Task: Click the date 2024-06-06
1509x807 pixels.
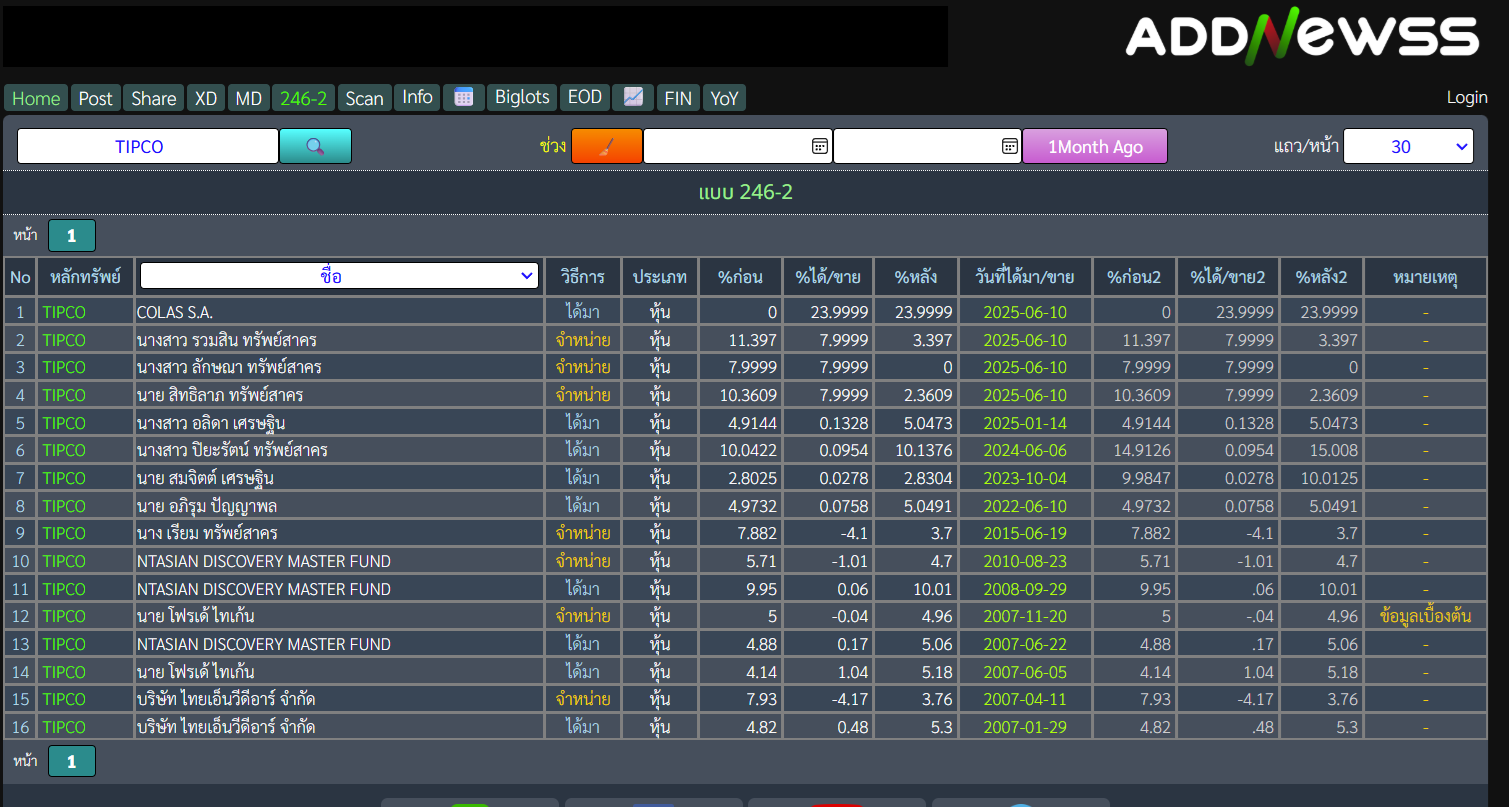Action: pyautogui.click(x=1025, y=450)
